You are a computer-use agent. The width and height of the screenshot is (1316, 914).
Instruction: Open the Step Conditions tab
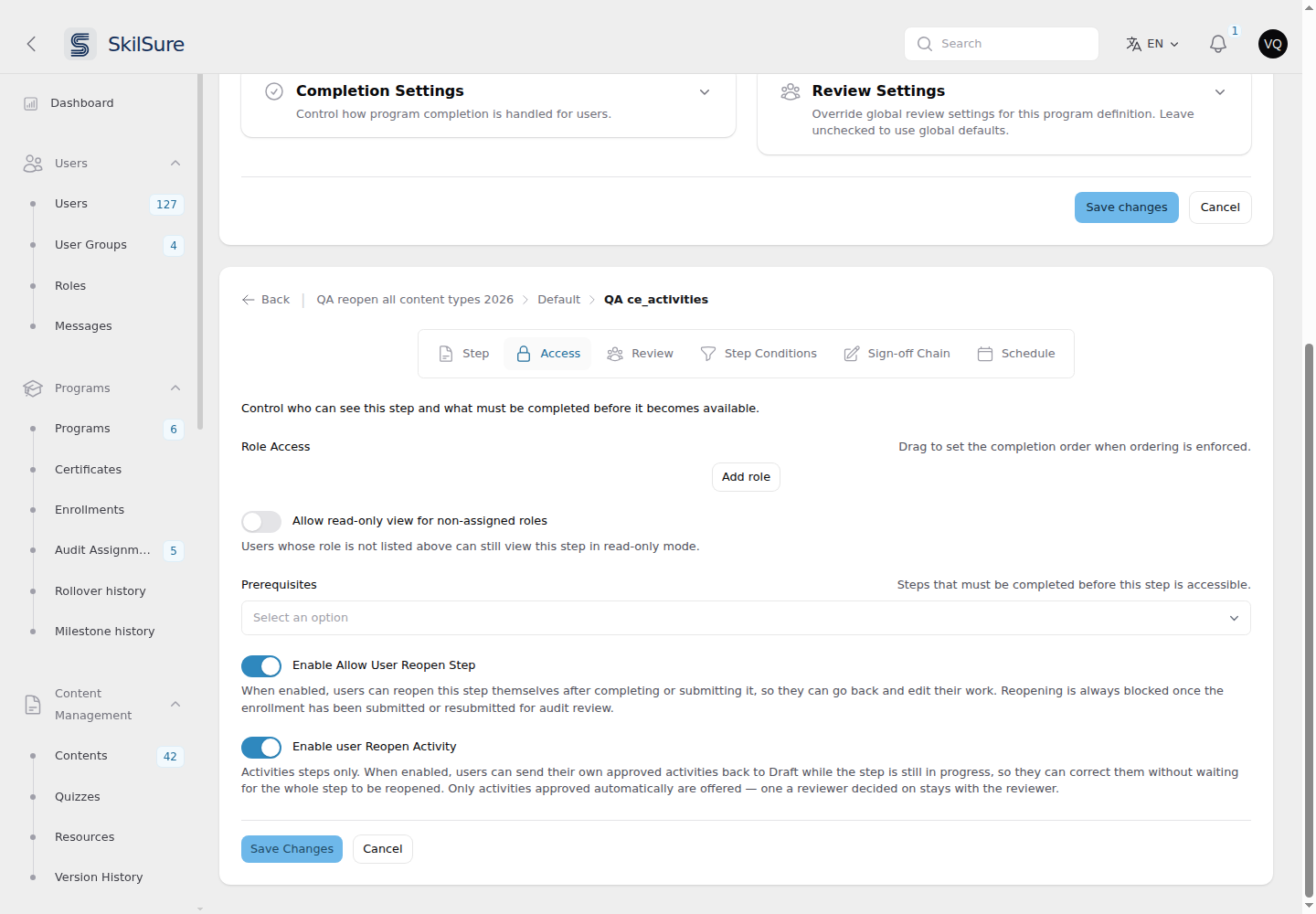759,354
